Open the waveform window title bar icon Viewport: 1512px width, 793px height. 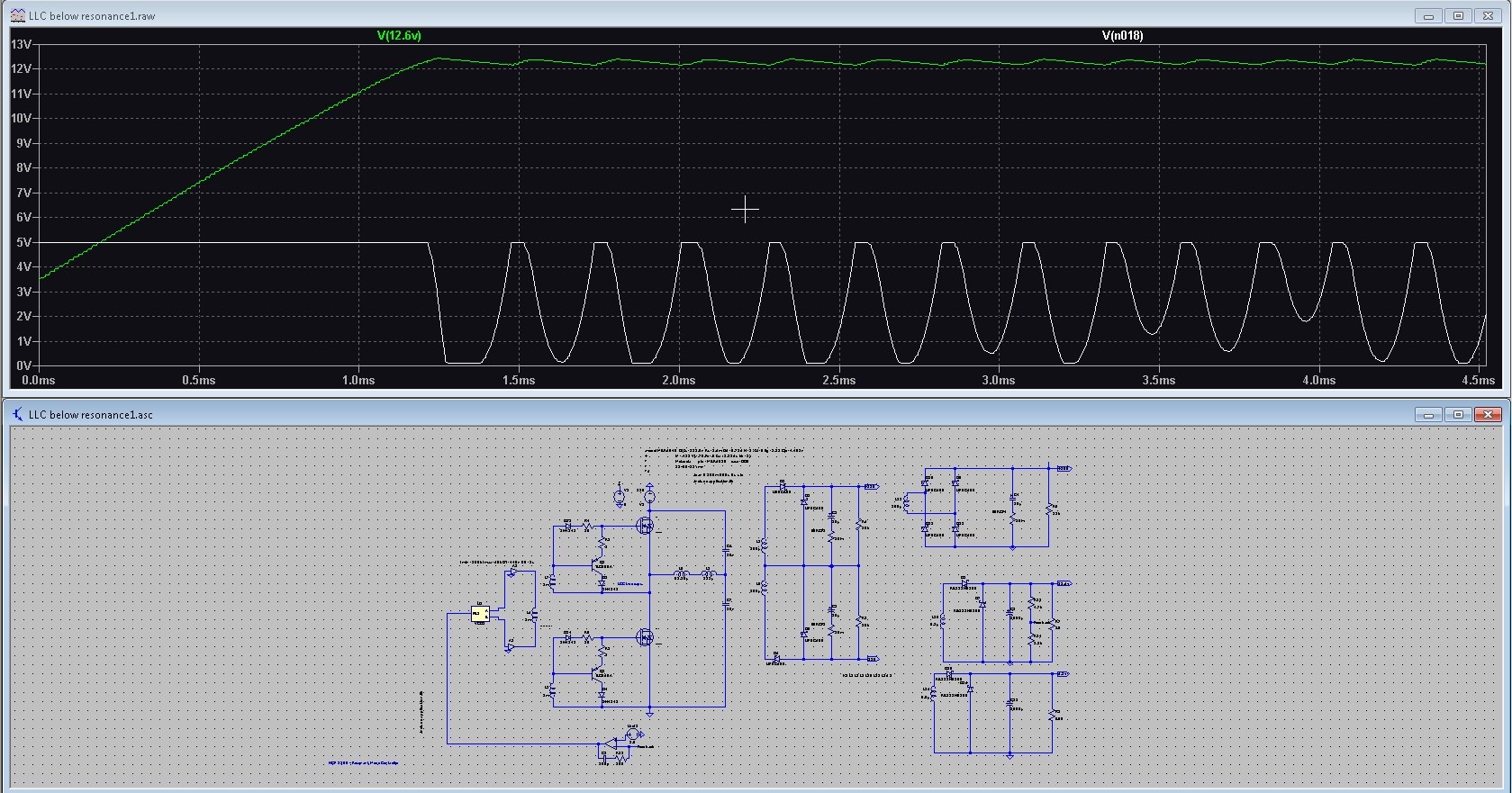17,15
